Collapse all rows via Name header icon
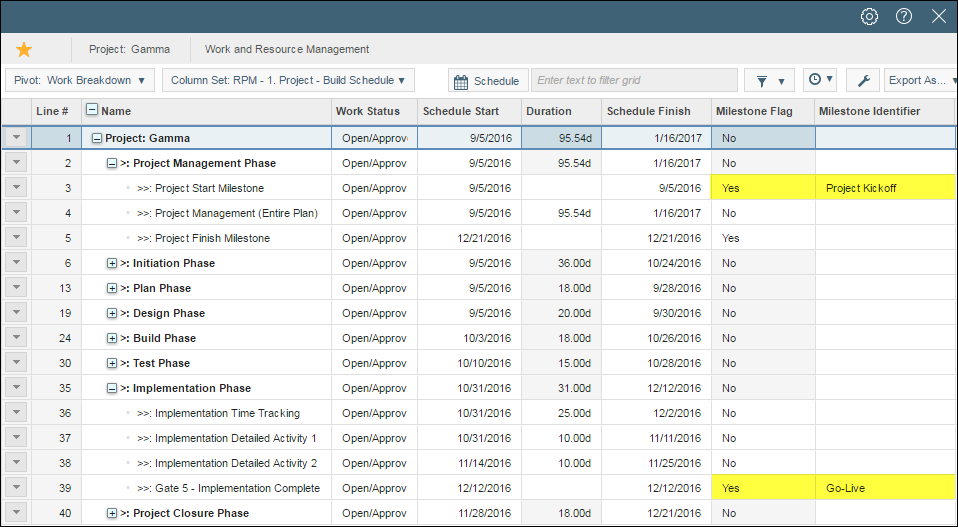Image resolution: width=958 pixels, height=527 pixels. [92, 110]
